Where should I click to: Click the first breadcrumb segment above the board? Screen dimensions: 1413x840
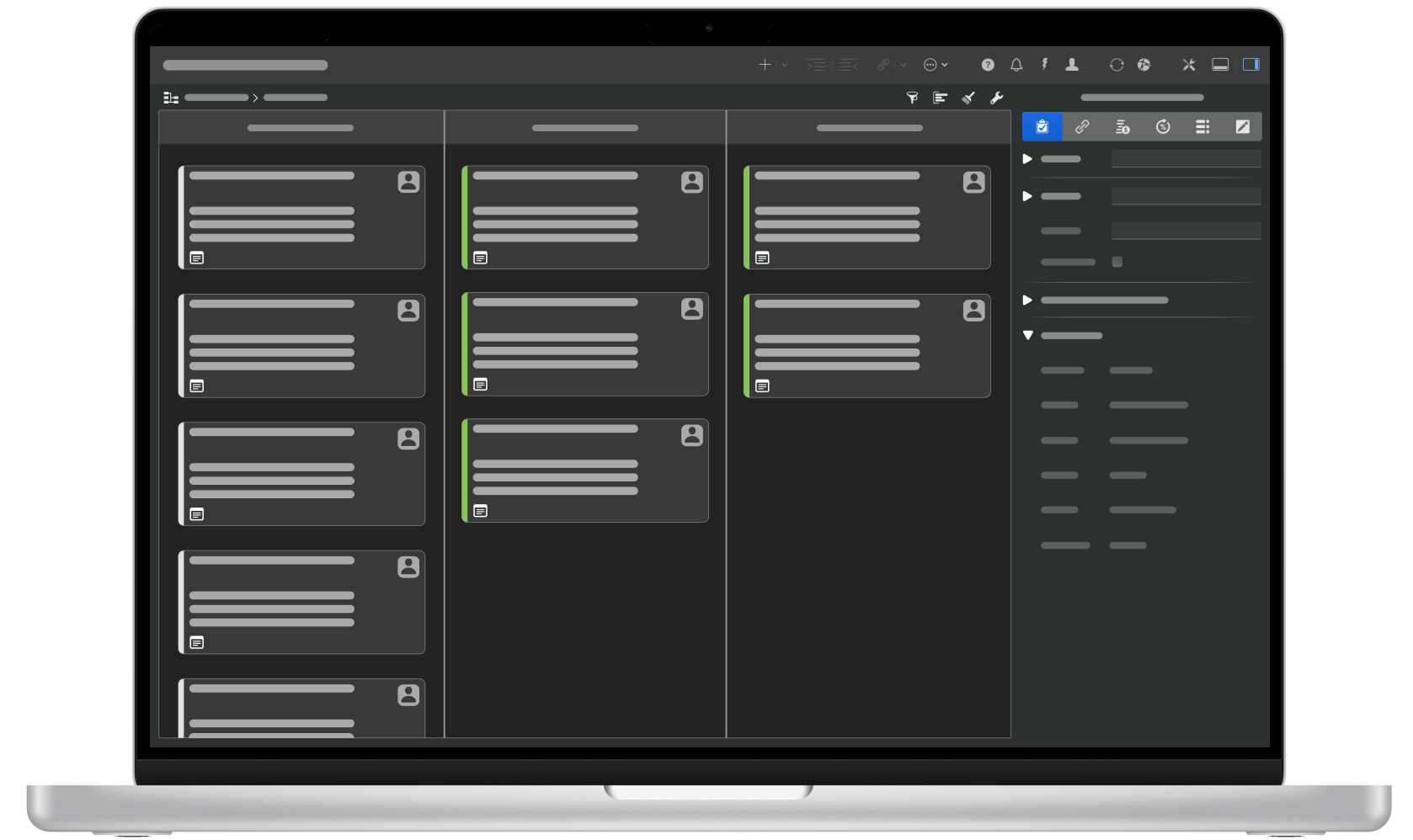tap(216, 97)
